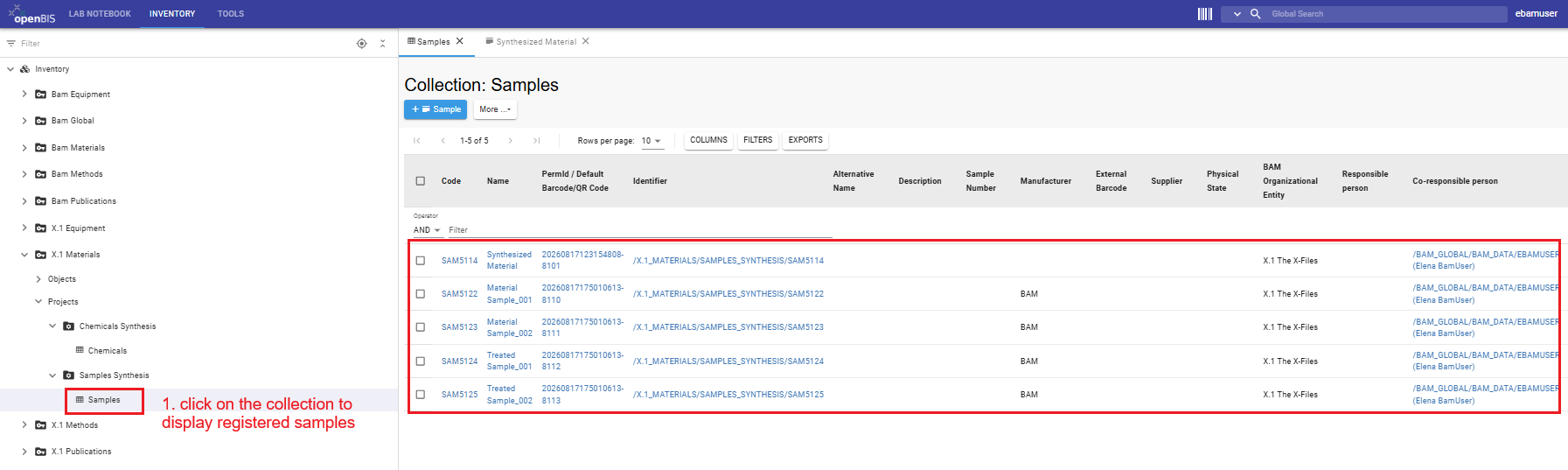Collapse all tree nodes icon
This screenshot has height=470, width=1568.
[x=383, y=44]
